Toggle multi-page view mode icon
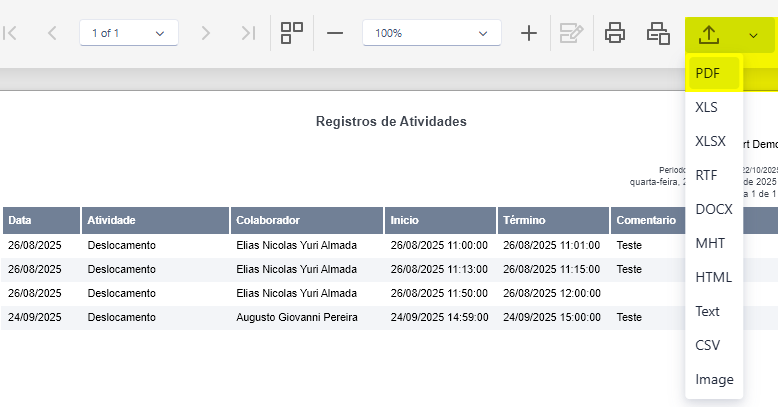The height and width of the screenshot is (407, 778). point(292,33)
